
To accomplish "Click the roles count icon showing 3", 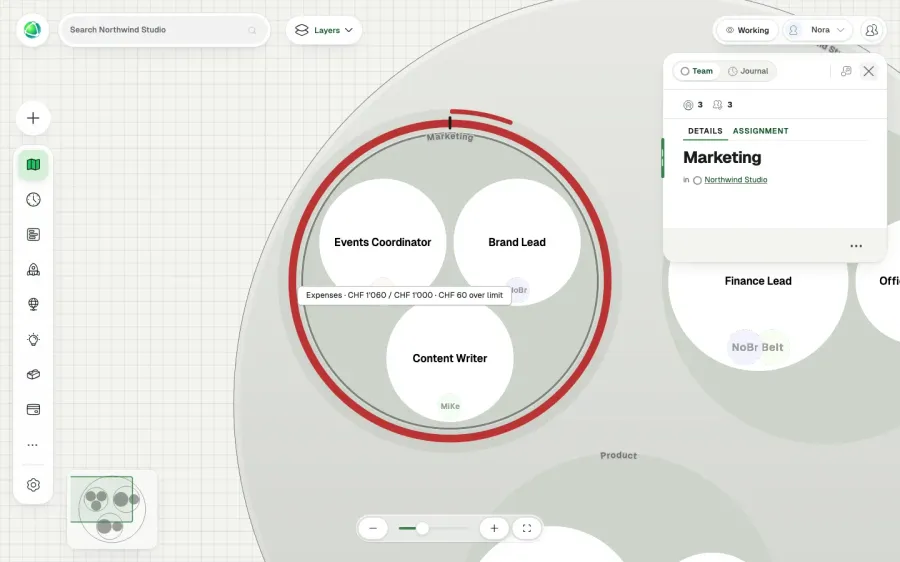I will click(688, 104).
